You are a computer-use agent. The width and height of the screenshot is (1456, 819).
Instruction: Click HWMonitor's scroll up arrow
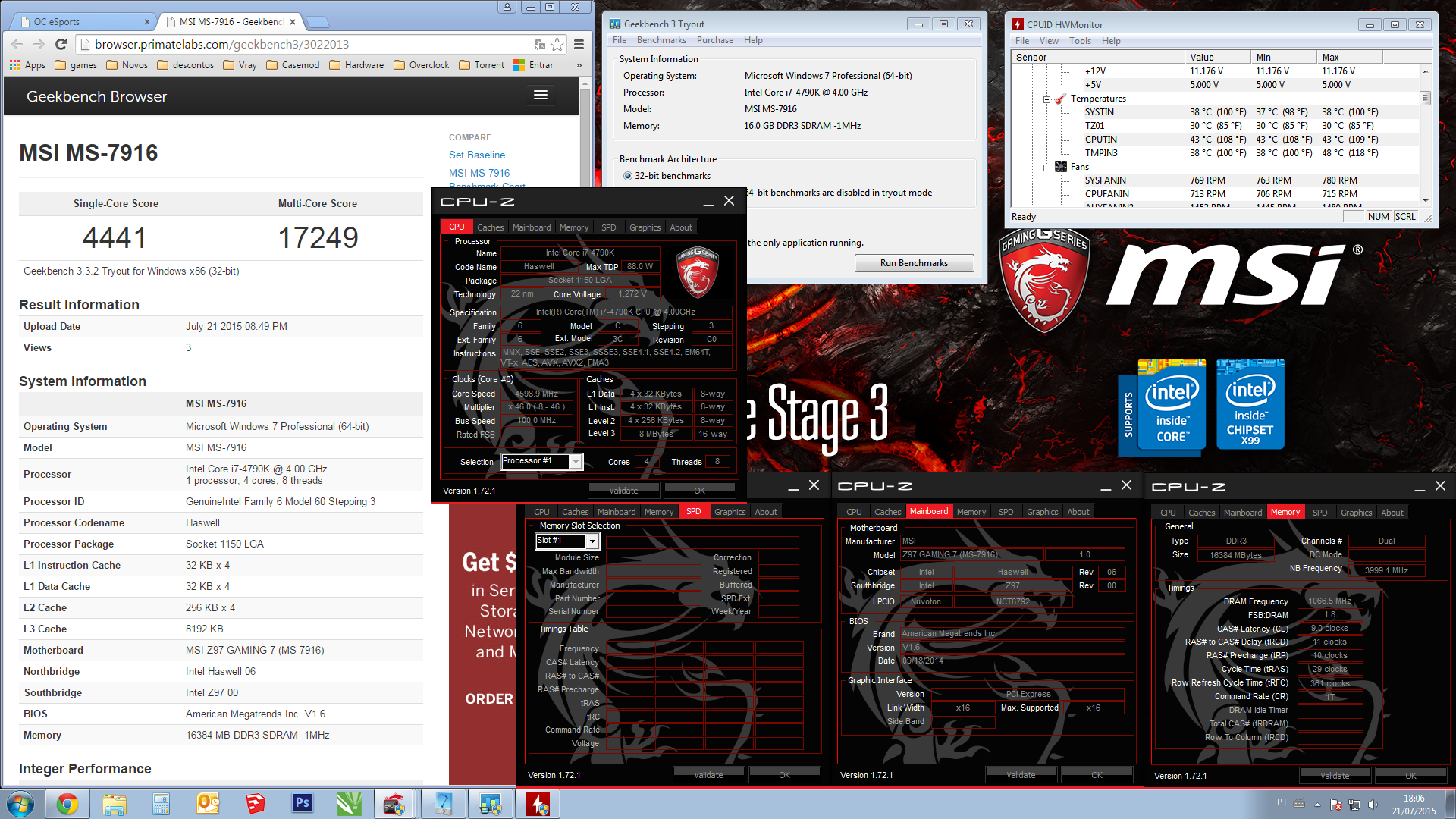click(x=1426, y=71)
